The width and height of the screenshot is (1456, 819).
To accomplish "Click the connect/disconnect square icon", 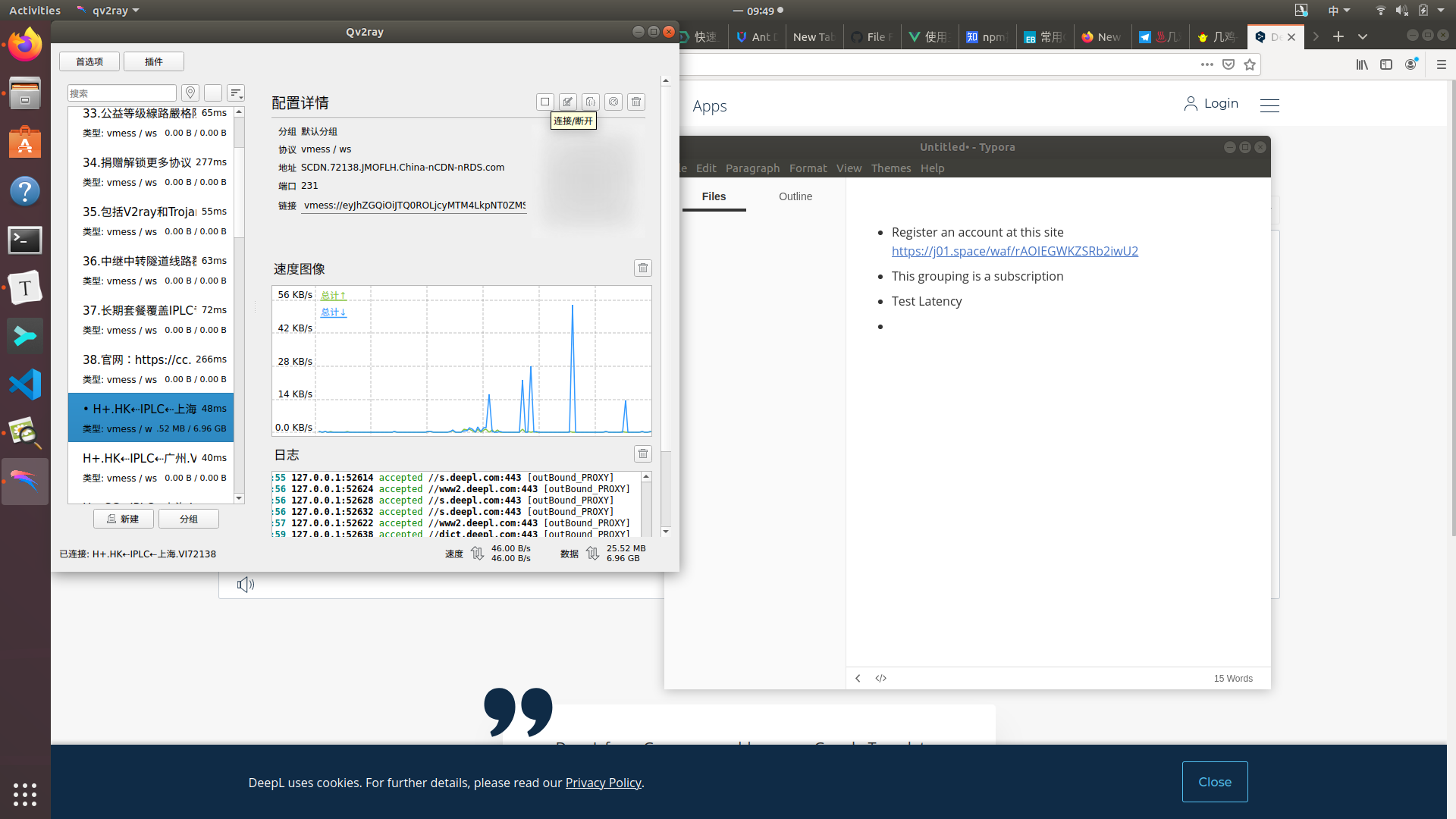I will pyautogui.click(x=544, y=102).
